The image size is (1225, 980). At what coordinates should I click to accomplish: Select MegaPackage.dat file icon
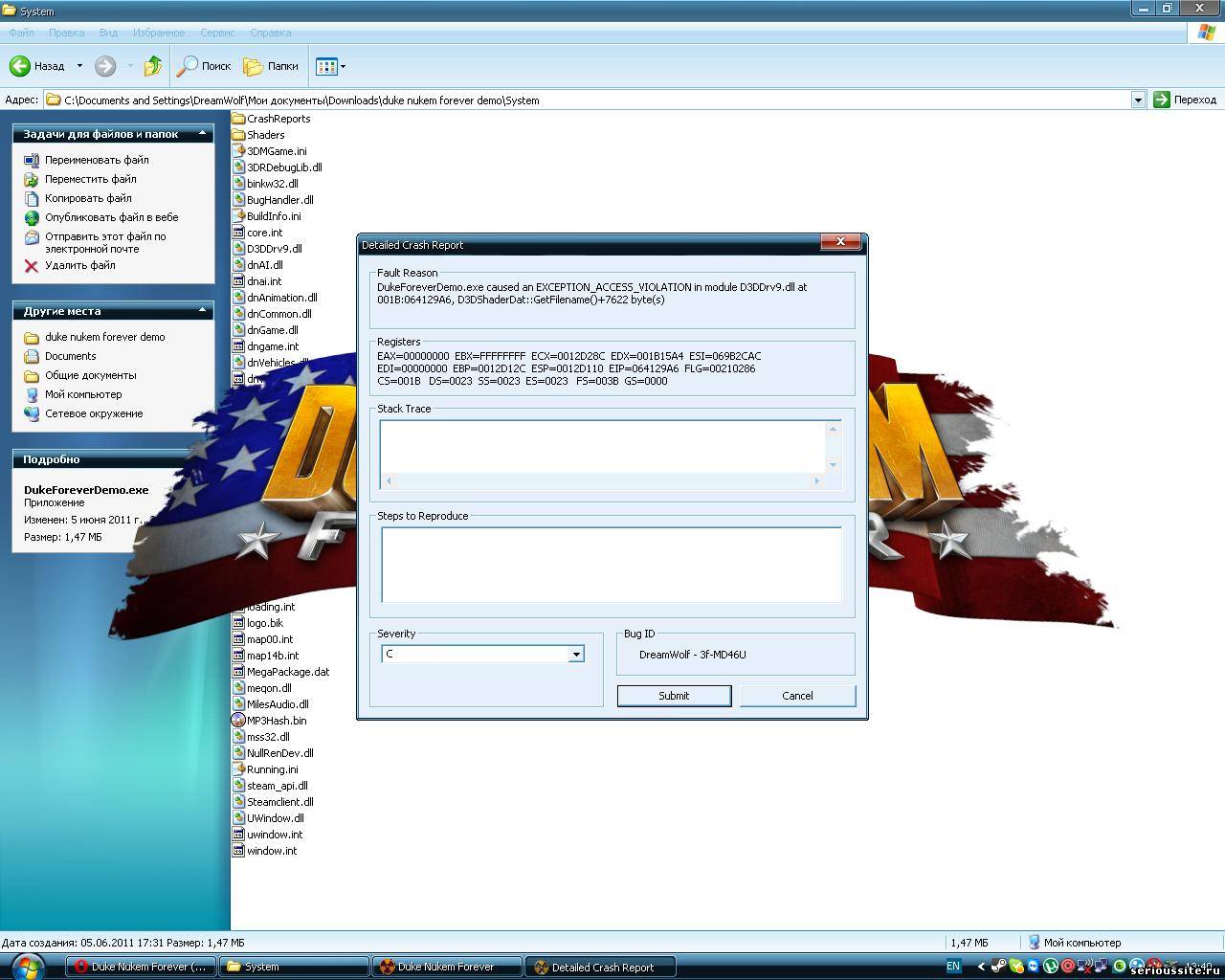coord(239,672)
